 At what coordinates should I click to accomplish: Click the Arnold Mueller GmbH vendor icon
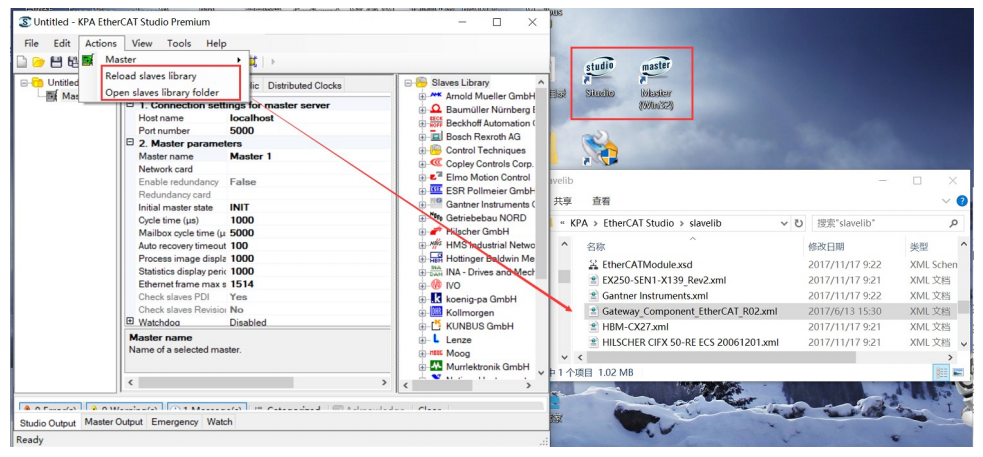pyautogui.click(x=436, y=96)
